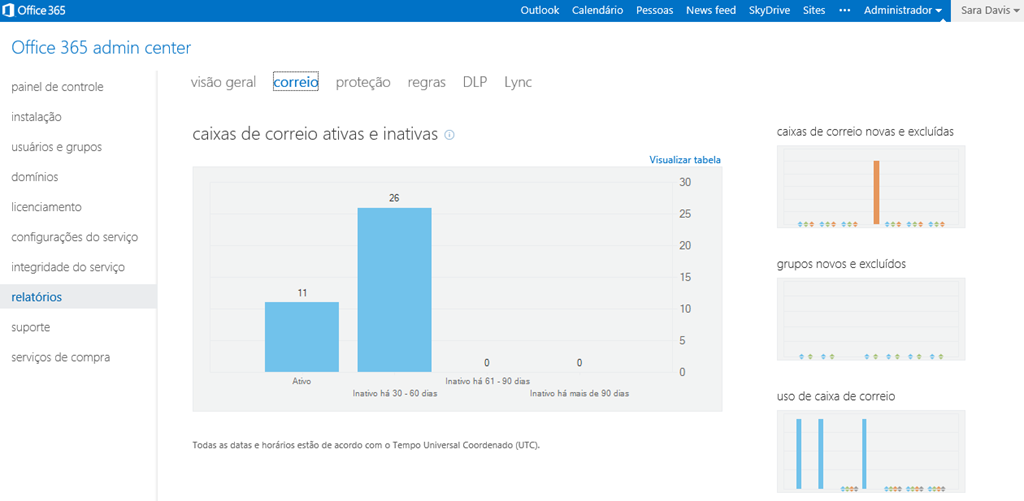Click the Visualizar tabela link
Image resolution: width=1024 pixels, height=501 pixels.
[684, 159]
